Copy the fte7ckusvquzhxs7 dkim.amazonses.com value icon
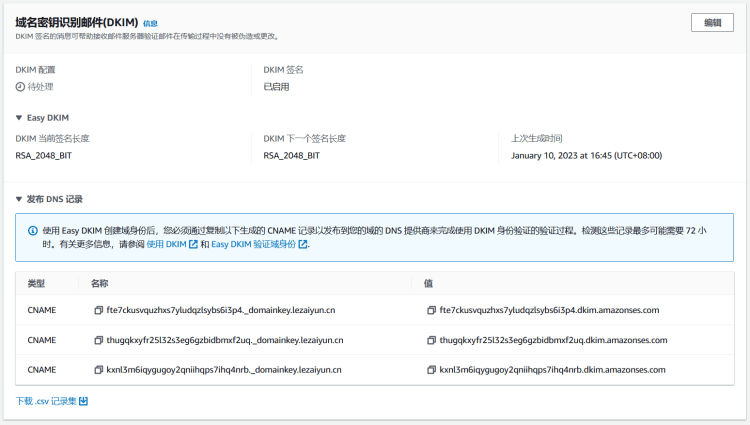 431,310
